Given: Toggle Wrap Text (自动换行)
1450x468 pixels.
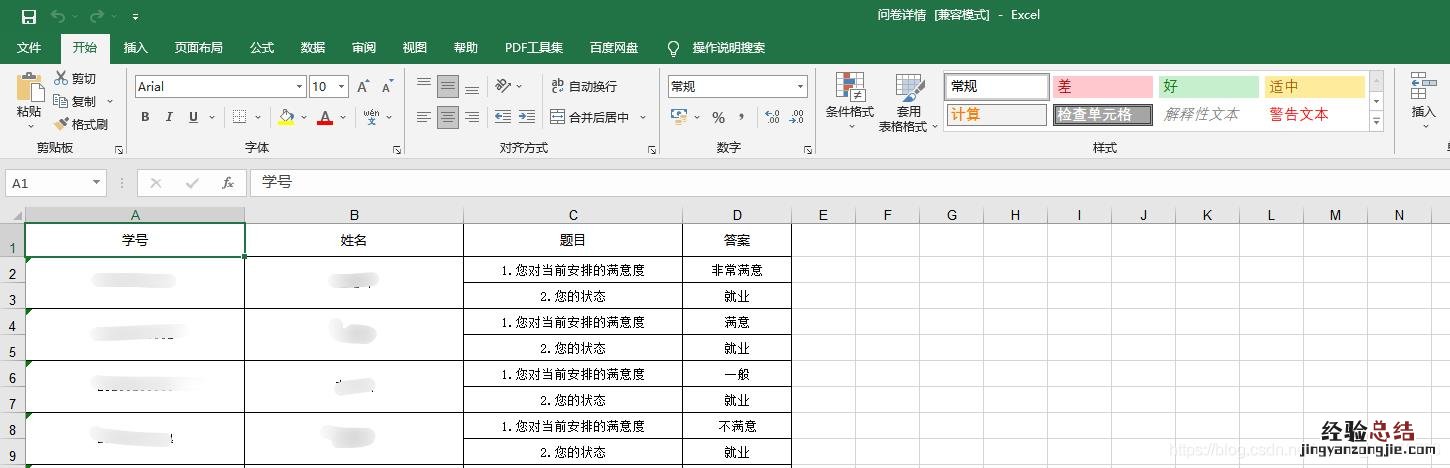Looking at the screenshot, I should pyautogui.click(x=584, y=87).
